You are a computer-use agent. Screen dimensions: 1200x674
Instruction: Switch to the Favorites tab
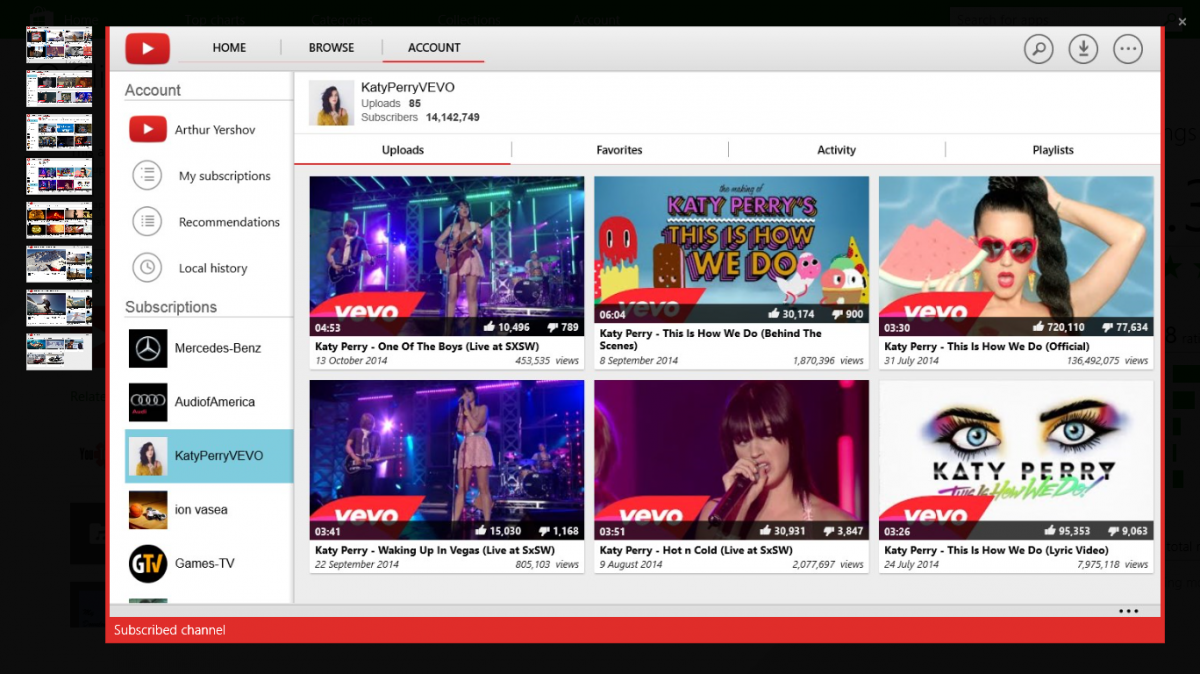[620, 150]
